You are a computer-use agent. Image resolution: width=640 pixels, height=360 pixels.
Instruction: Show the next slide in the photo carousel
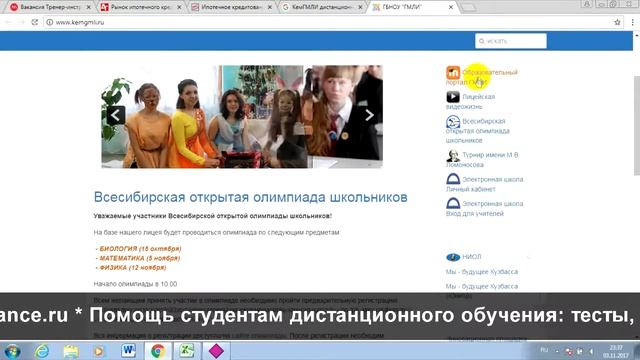pos(369,115)
